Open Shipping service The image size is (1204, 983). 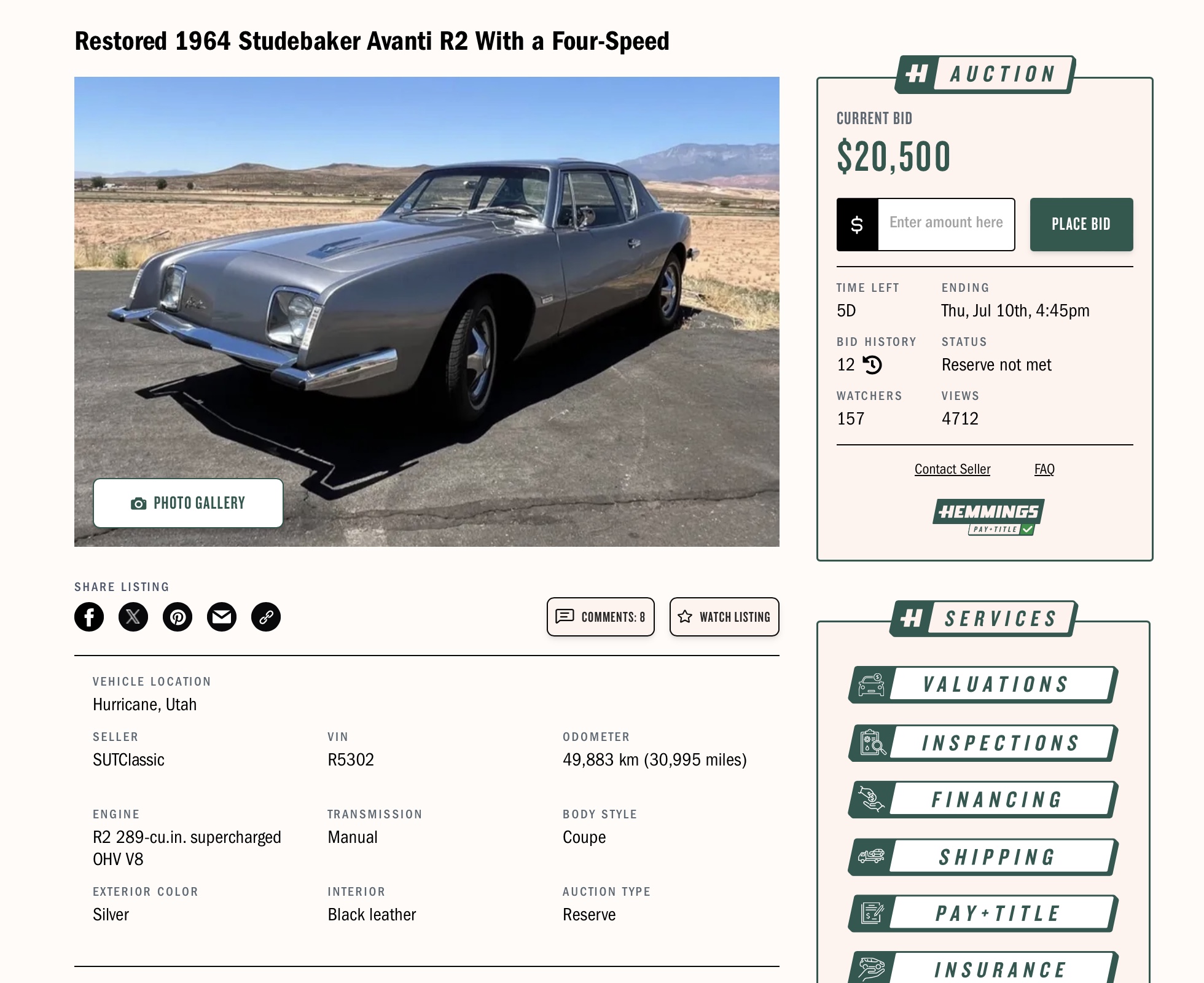point(983,856)
